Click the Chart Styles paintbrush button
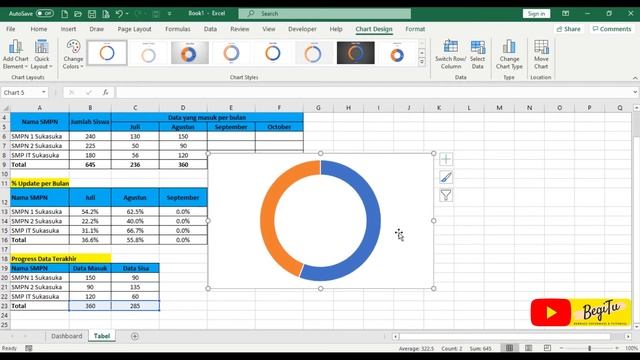This screenshot has width=640, height=360. coord(446,177)
